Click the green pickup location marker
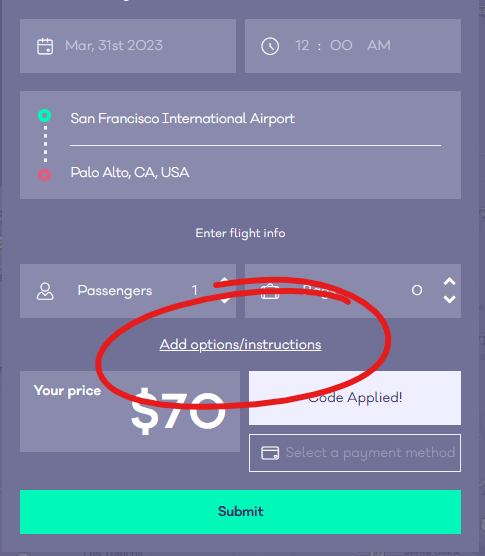 pyautogui.click(x=45, y=115)
